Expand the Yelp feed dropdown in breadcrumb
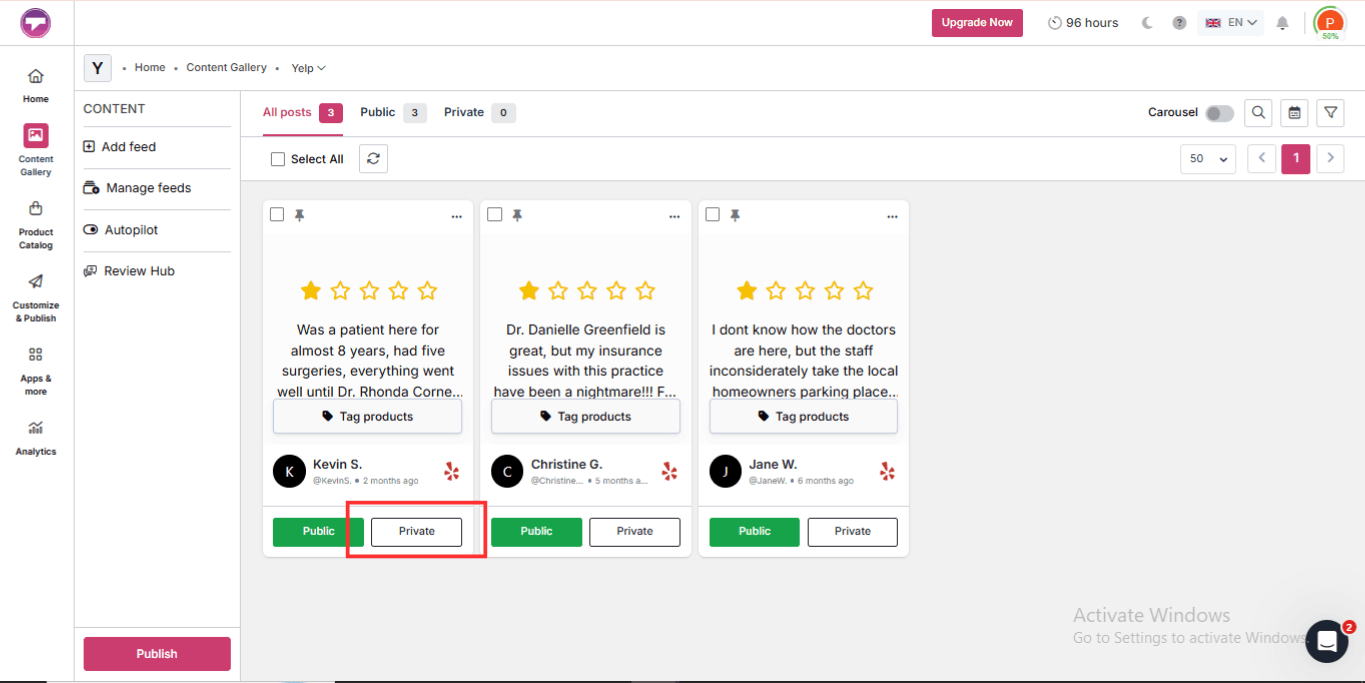 pyautogui.click(x=309, y=68)
